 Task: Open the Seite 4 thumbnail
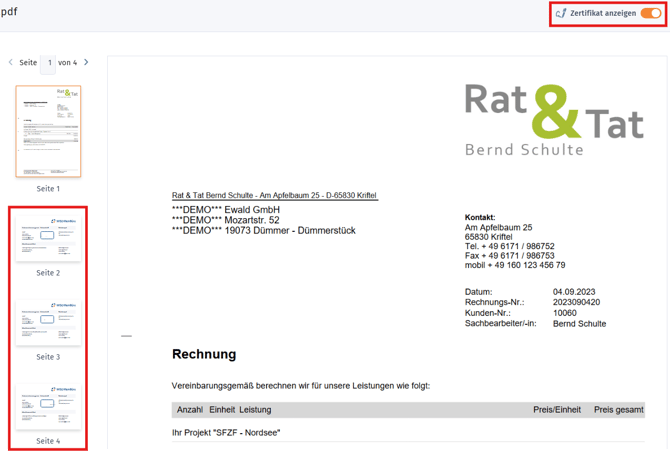(x=48, y=406)
